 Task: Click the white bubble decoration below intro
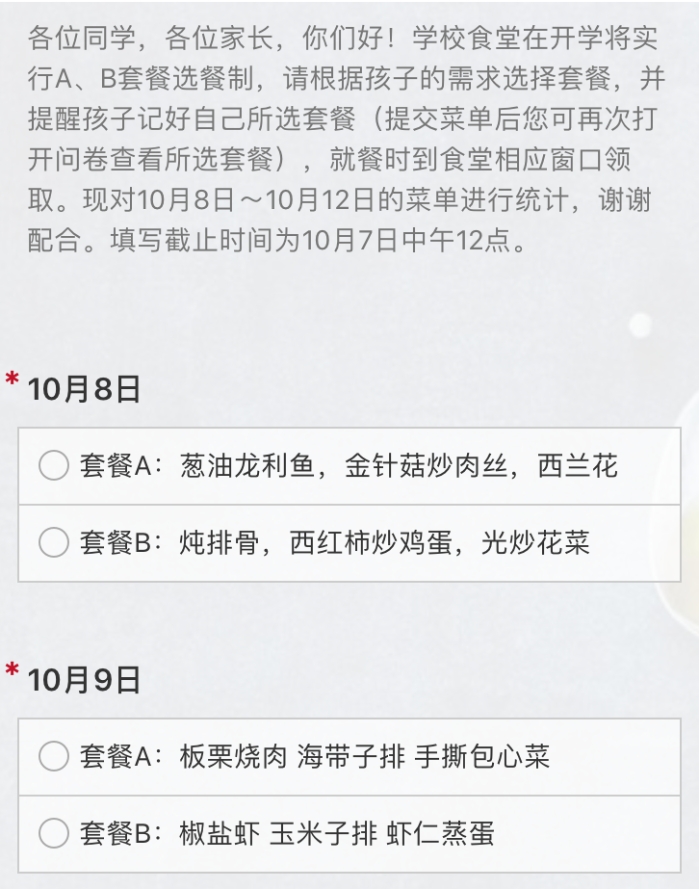(x=641, y=325)
